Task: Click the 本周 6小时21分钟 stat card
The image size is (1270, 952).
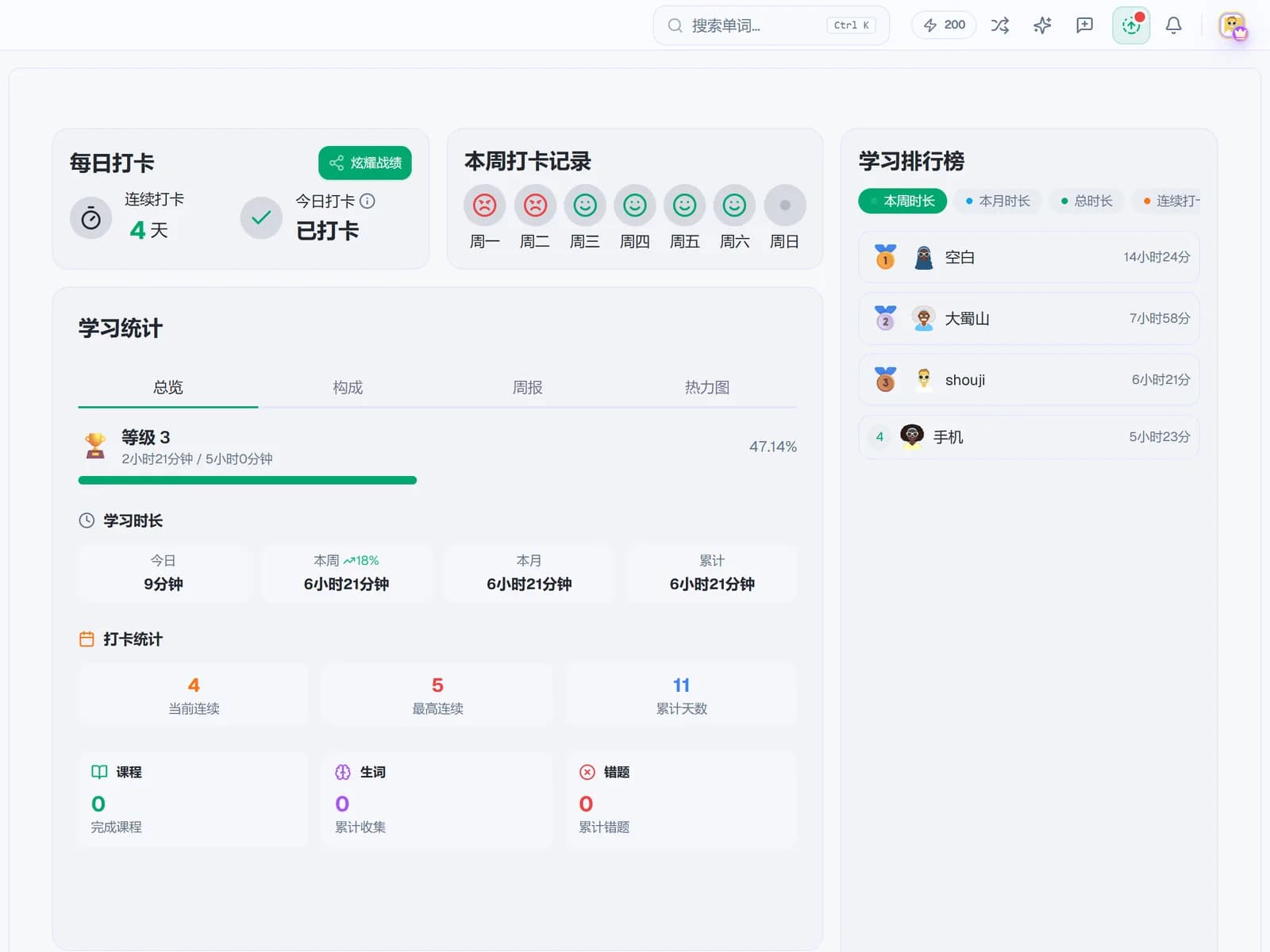Action: (346, 573)
